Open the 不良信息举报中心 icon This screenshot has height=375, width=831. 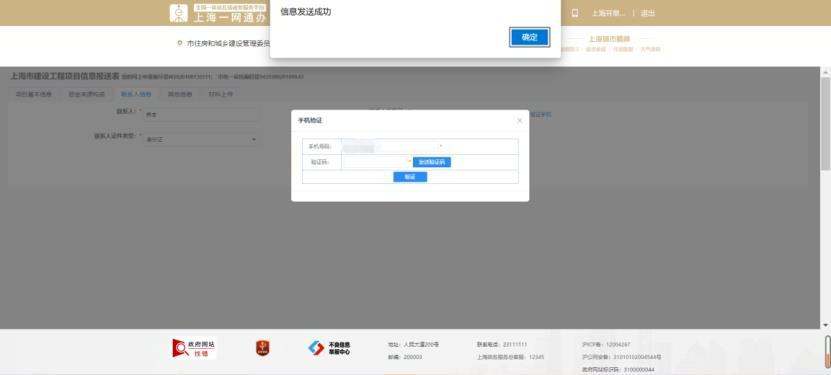pyautogui.click(x=329, y=348)
